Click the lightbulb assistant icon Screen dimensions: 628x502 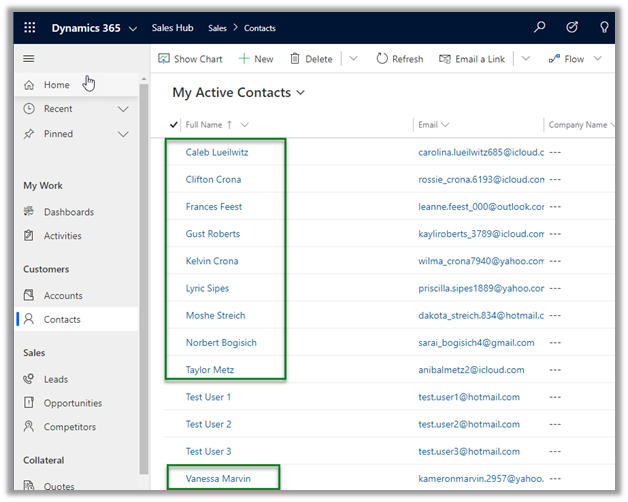coord(604,28)
